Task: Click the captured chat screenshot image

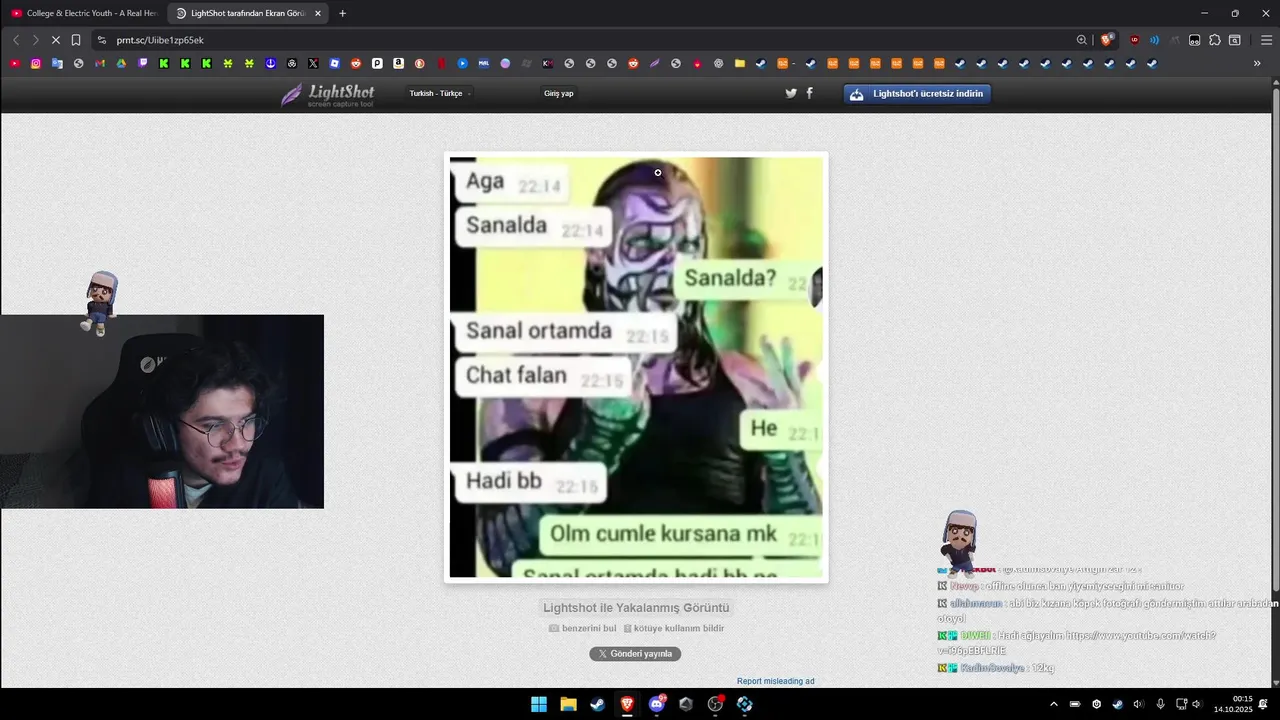Action: pyautogui.click(x=636, y=367)
